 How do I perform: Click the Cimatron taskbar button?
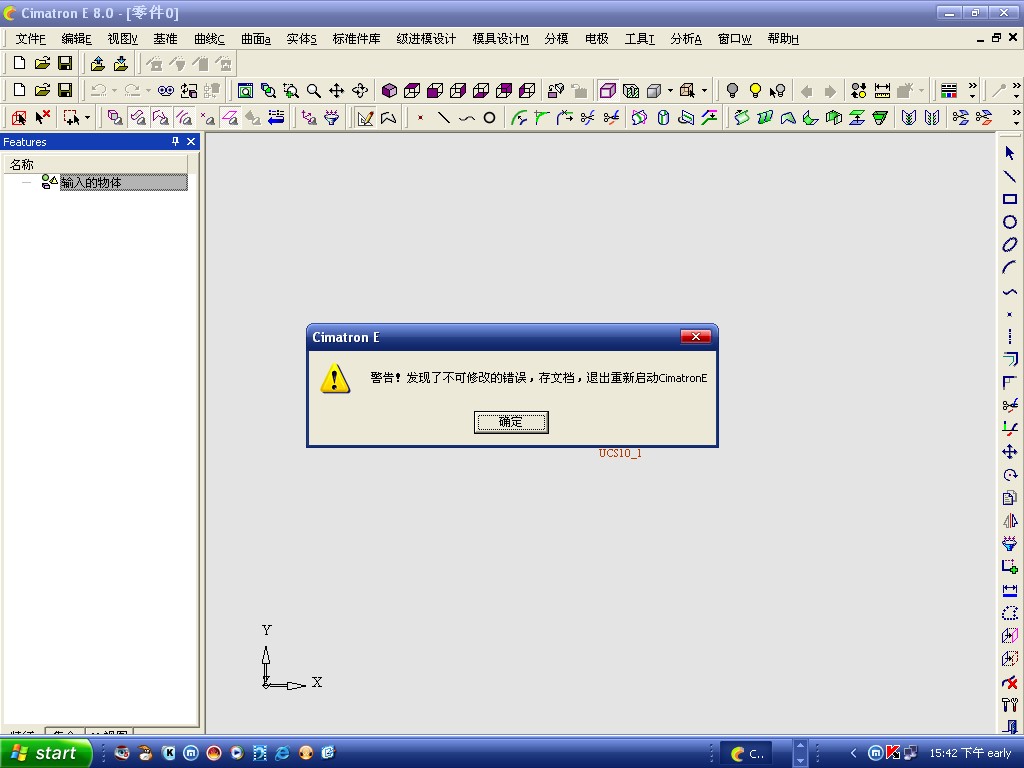tap(746, 754)
